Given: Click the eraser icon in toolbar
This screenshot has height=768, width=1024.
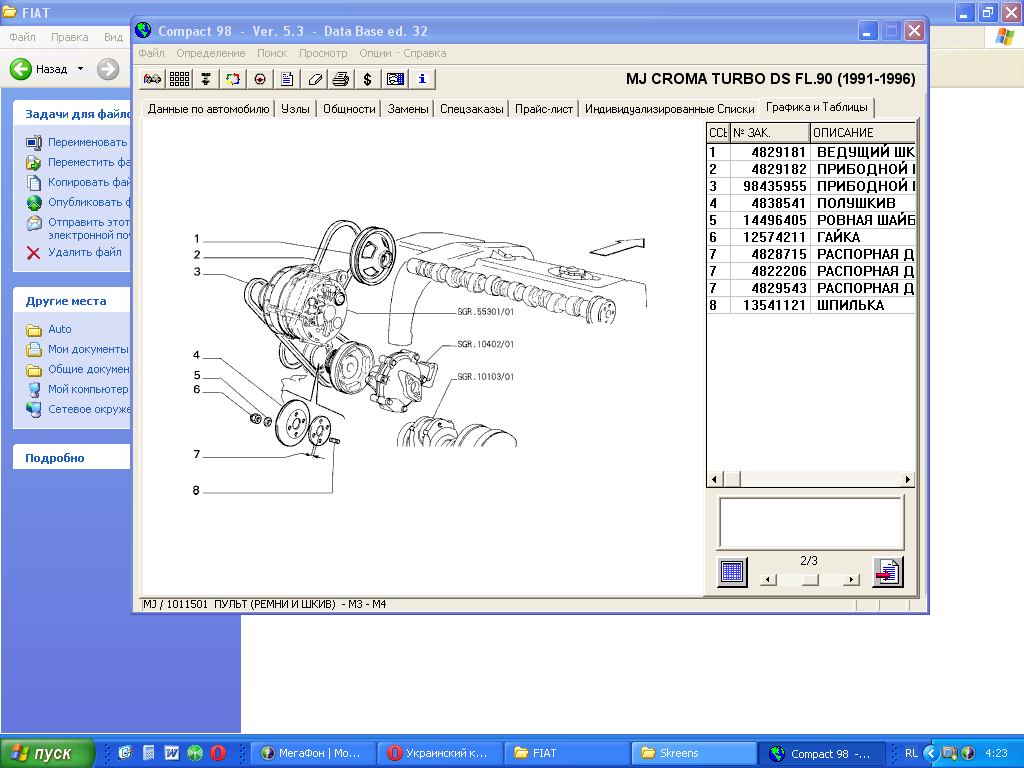Looking at the screenshot, I should click(x=314, y=79).
